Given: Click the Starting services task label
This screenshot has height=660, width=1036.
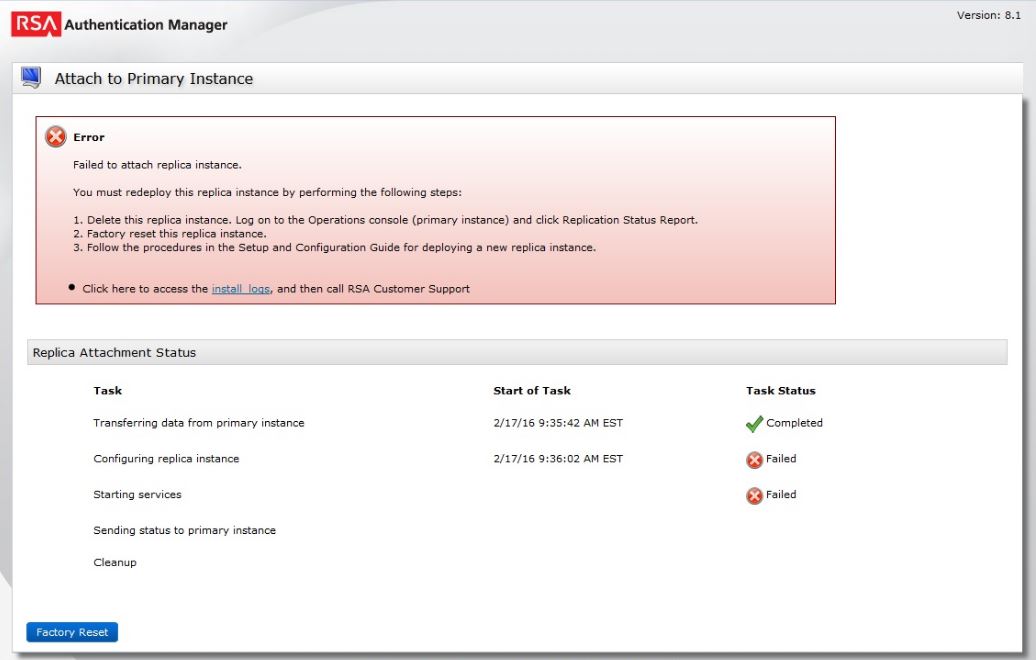Looking at the screenshot, I should pos(137,495).
